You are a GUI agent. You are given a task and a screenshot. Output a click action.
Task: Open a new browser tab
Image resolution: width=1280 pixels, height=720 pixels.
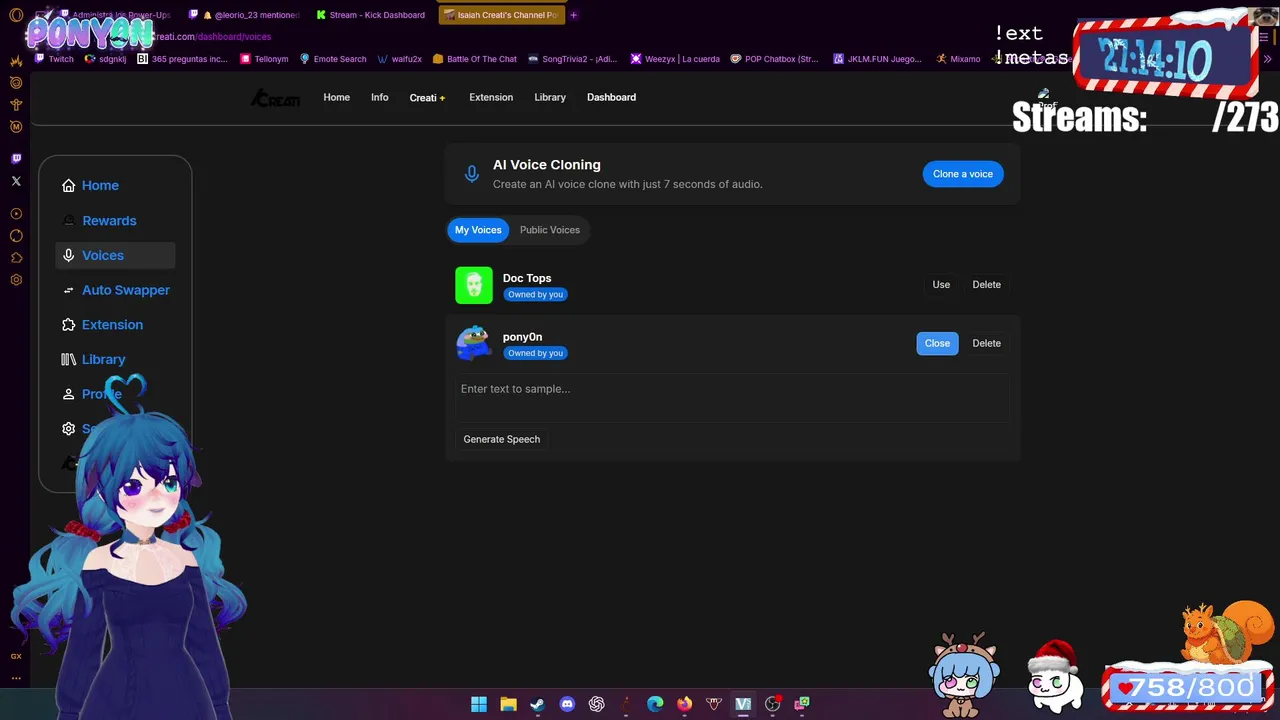pyautogui.click(x=574, y=15)
